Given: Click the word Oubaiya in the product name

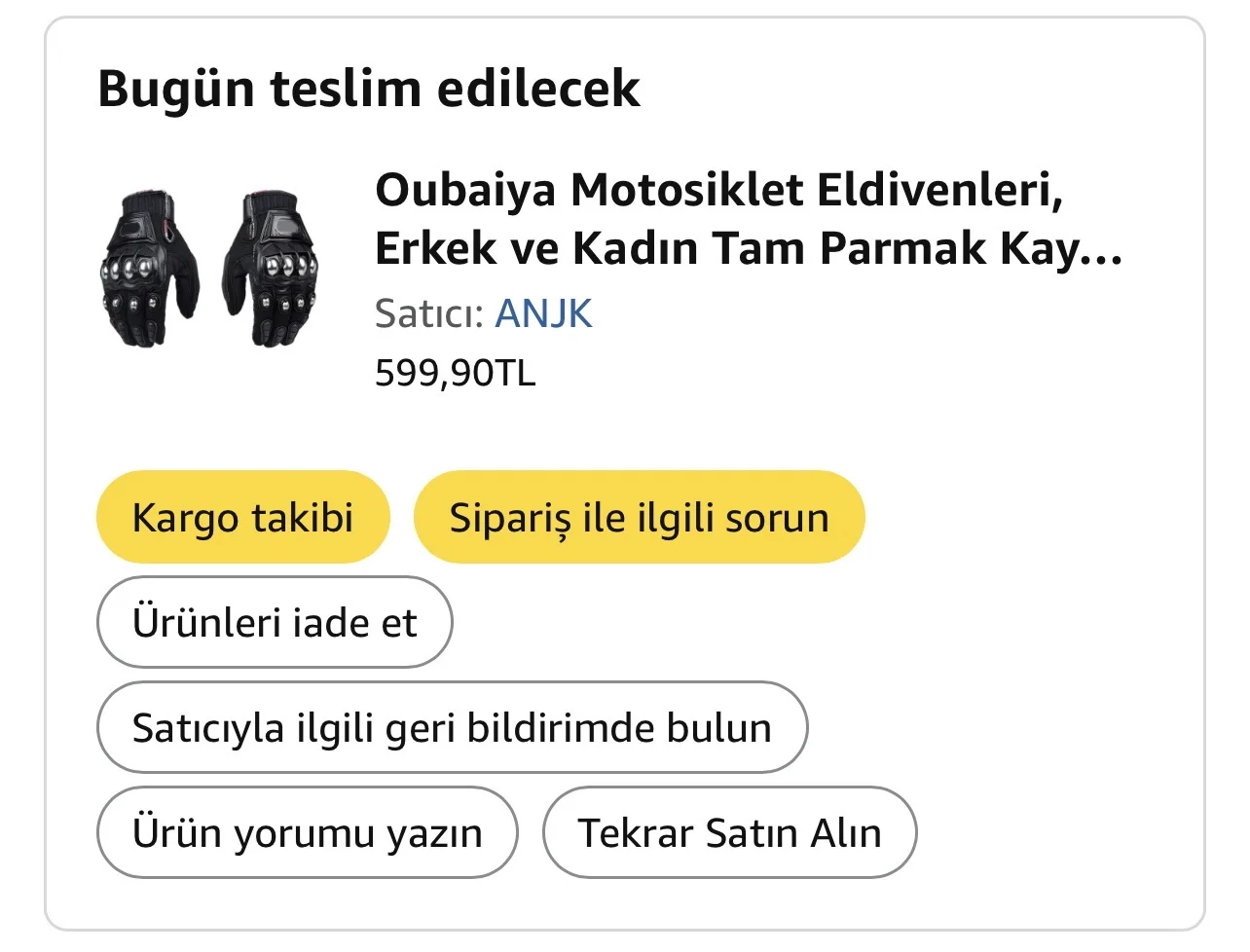Looking at the screenshot, I should tap(465, 190).
